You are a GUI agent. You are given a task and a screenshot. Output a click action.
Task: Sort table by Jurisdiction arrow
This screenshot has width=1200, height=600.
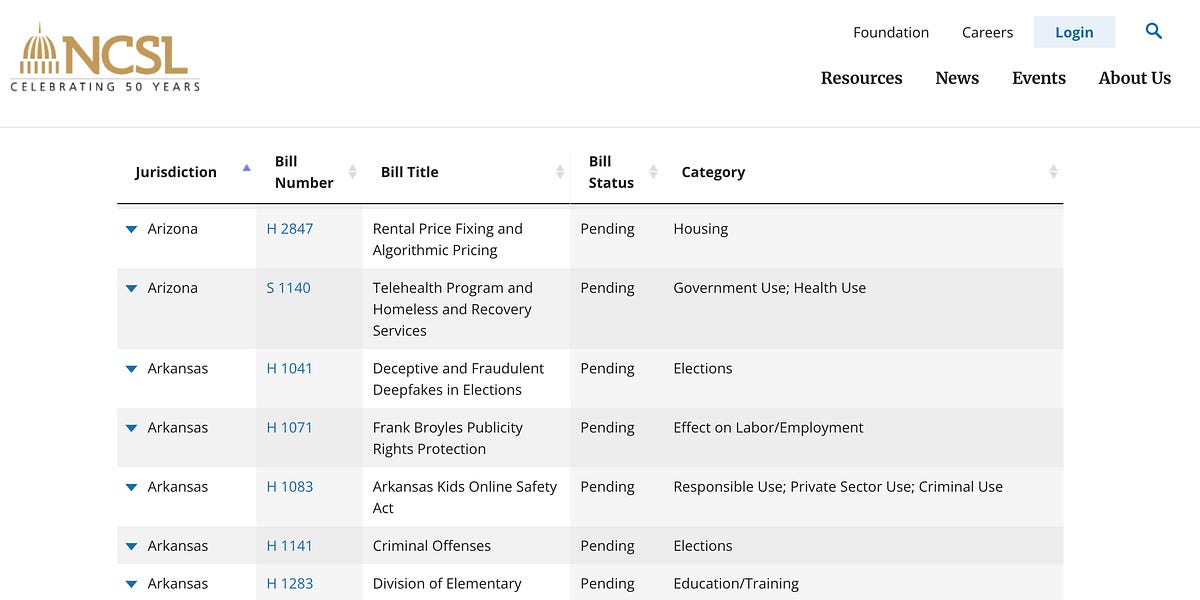[x=246, y=168]
